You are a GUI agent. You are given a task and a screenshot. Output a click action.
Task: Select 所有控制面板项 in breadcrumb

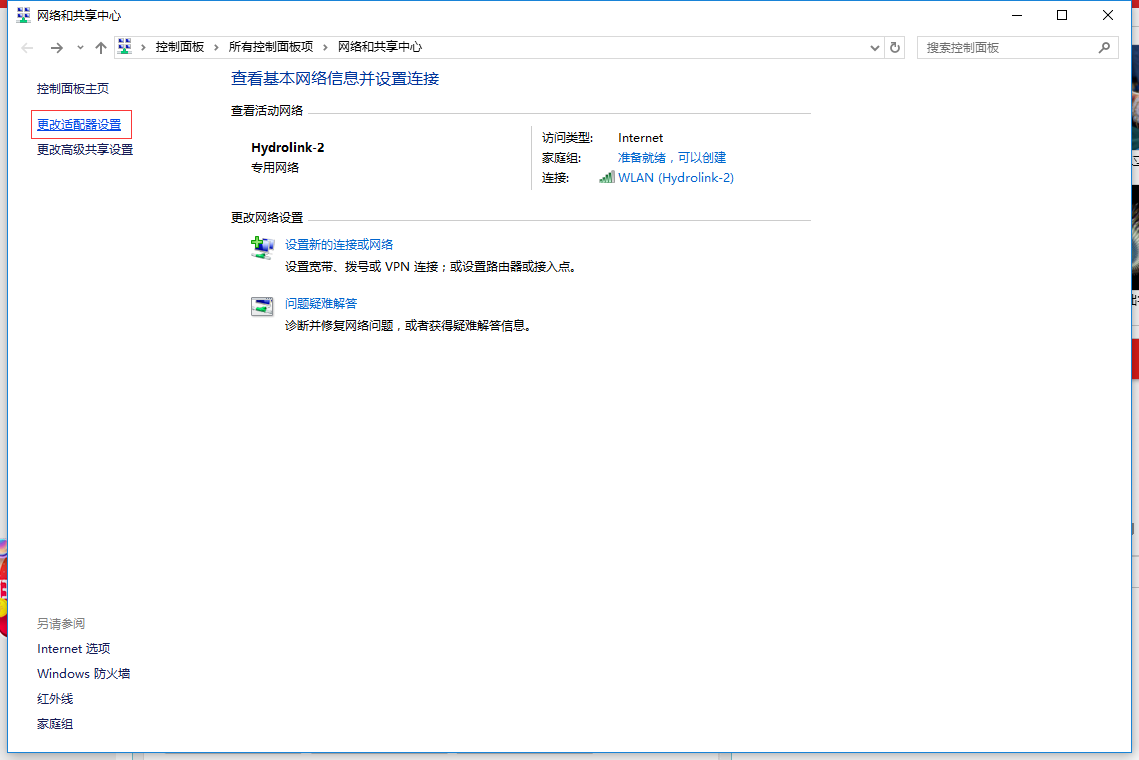[x=271, y=47]
